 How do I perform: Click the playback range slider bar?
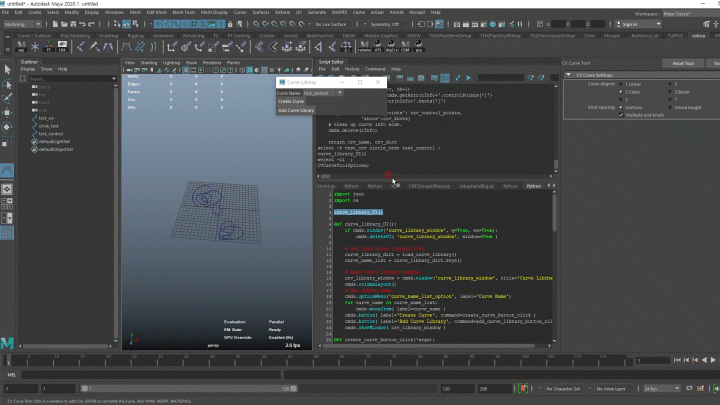click(188, 388)
